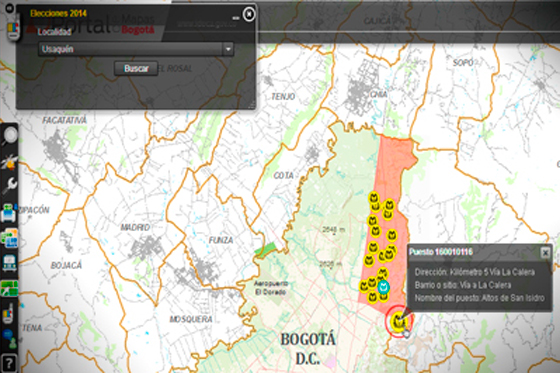Click the green map layers icon
Screen dimensions: 560x373
point(10,288)
